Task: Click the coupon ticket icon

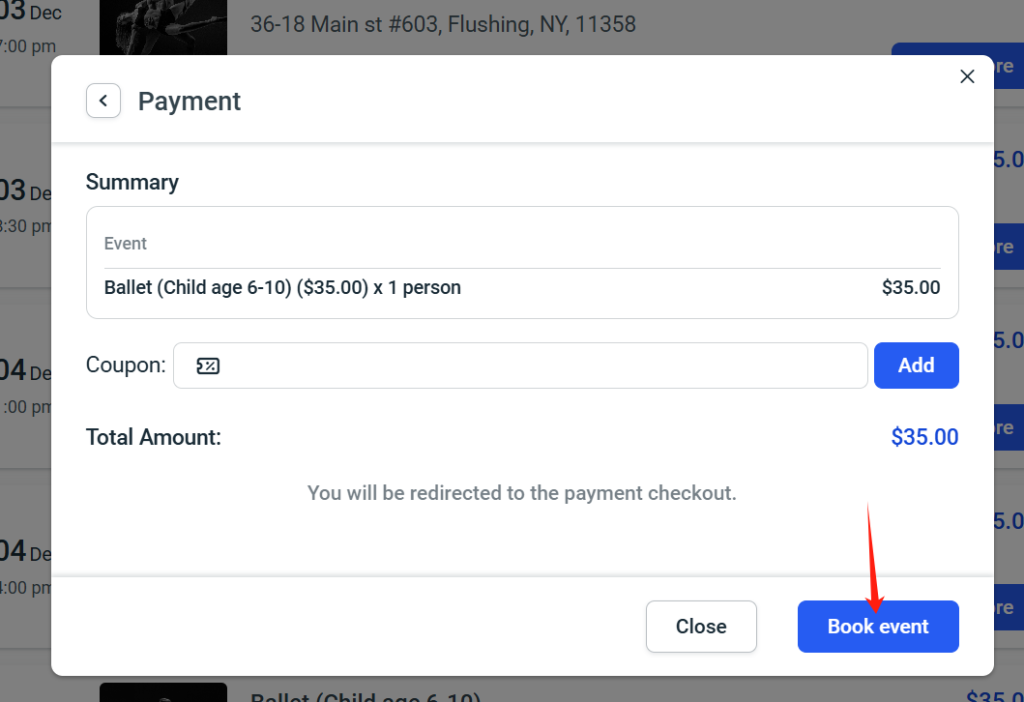Action: point(207,366)
